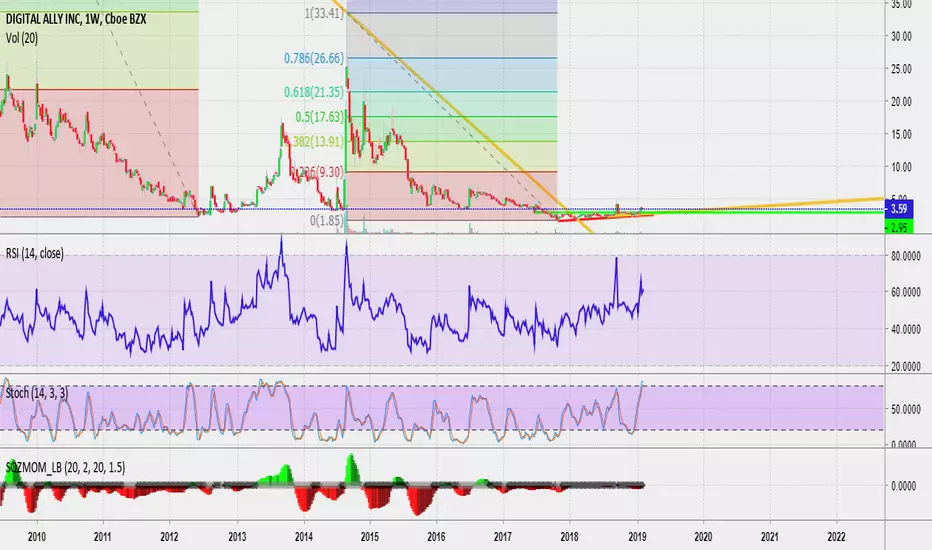Screen dimensions: 932x550
Task: Select the Stoch (14, 3, 3) indicator label
Action: [x=37, y=393]
